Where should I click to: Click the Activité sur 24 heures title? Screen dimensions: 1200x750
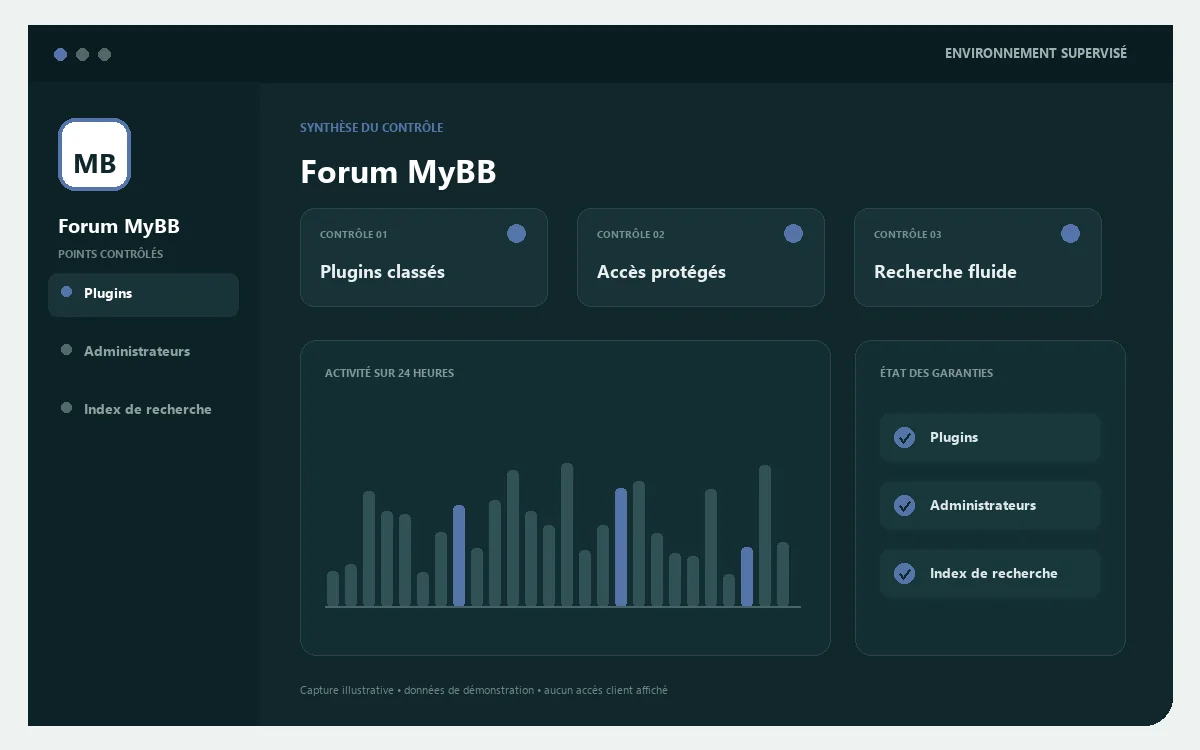click(390, 373)
